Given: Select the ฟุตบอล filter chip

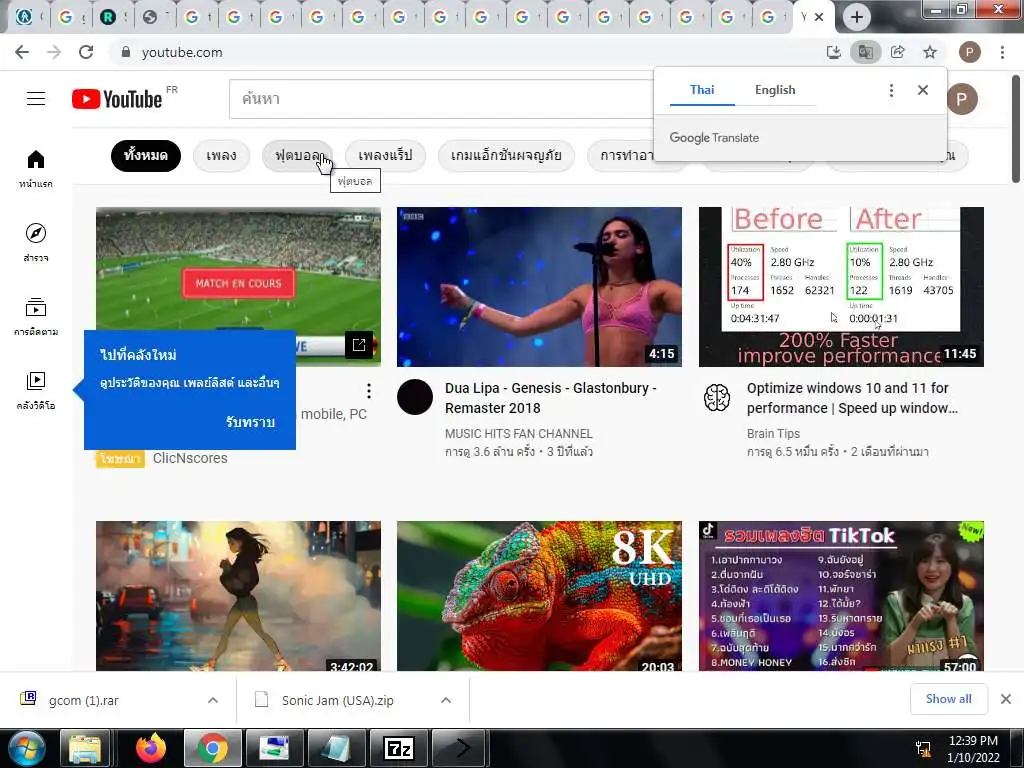Looking at the screenshot, I should [298, 156].
